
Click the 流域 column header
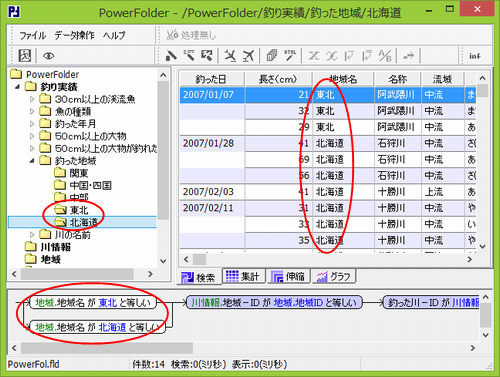(442, 79)
